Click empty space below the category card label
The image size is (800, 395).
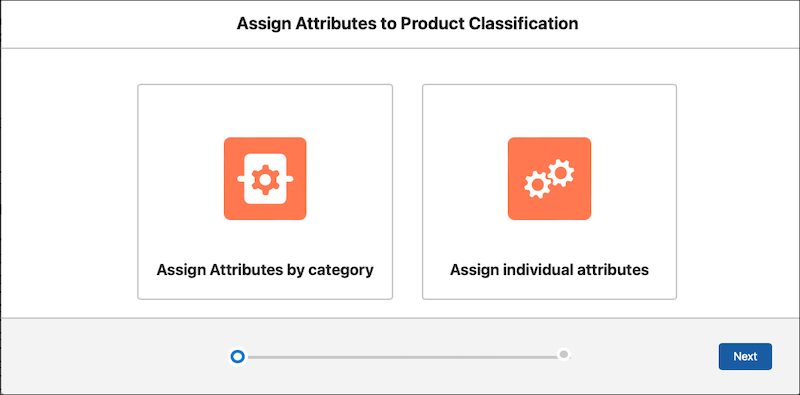[x=265, y=289]
